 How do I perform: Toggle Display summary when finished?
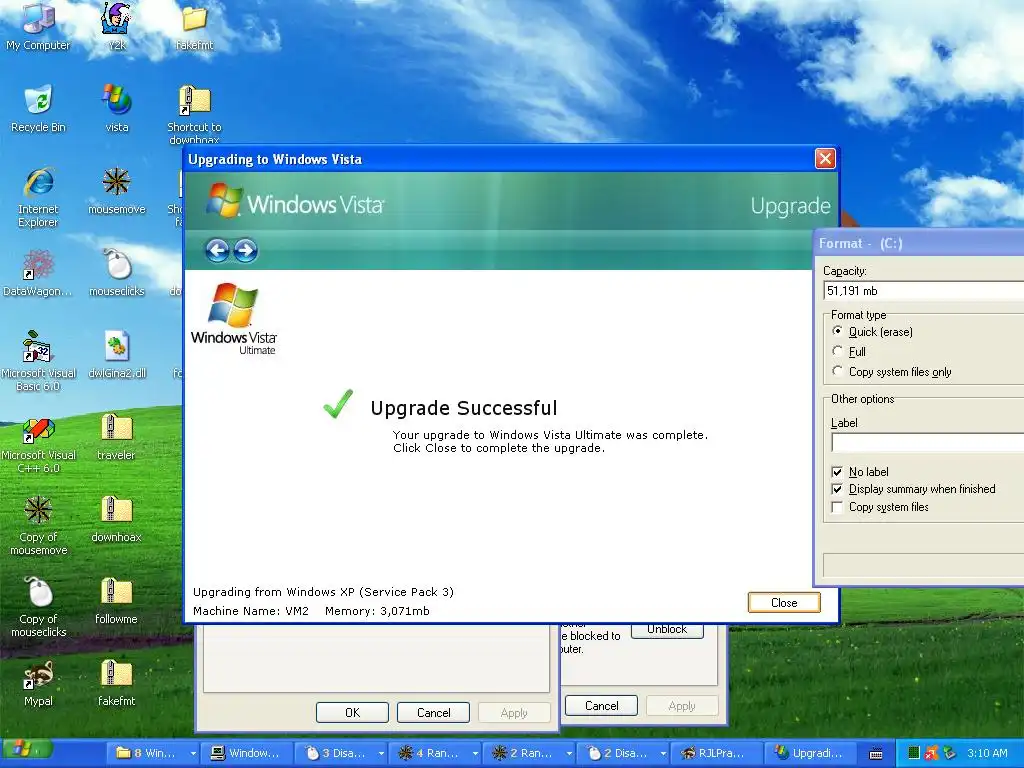[837, 489]
